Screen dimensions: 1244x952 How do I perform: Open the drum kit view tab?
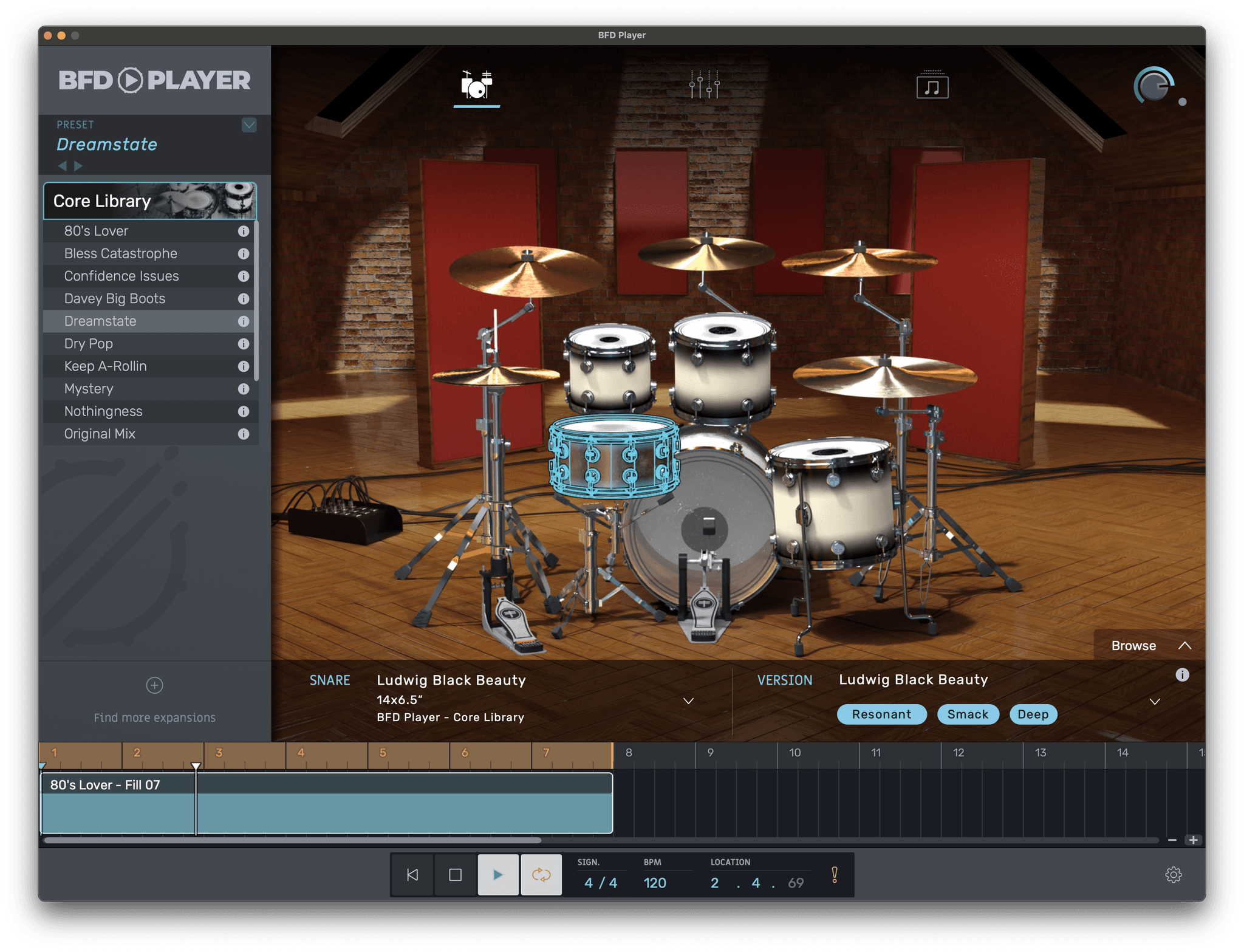click(x=476, y=86)
